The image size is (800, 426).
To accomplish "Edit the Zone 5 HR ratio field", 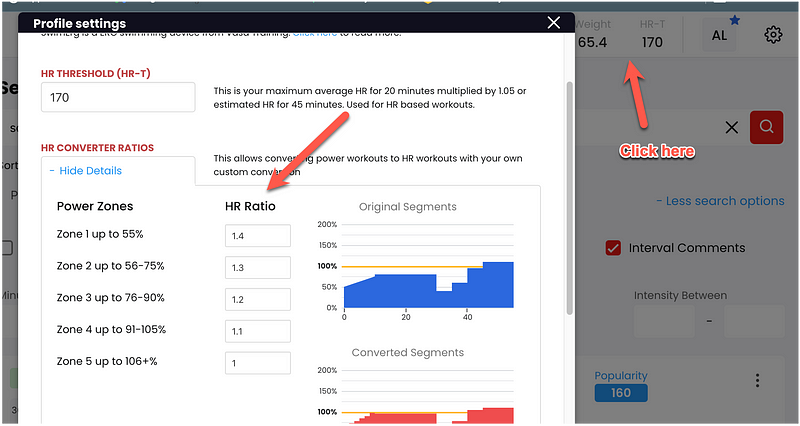I will point(258,363).
